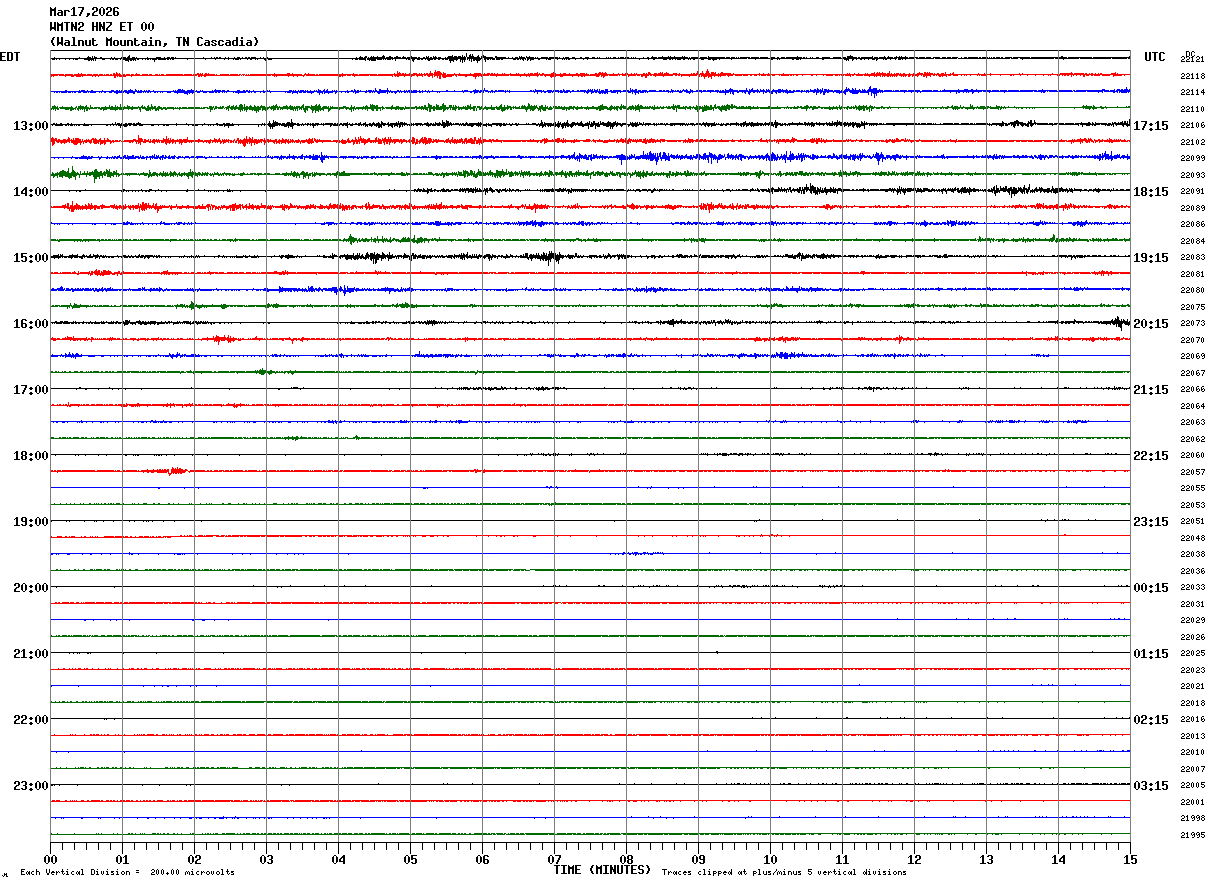Select DC offset value "22016"
The height and width of the screenshot is (886, 1210).
point(1193,720)
